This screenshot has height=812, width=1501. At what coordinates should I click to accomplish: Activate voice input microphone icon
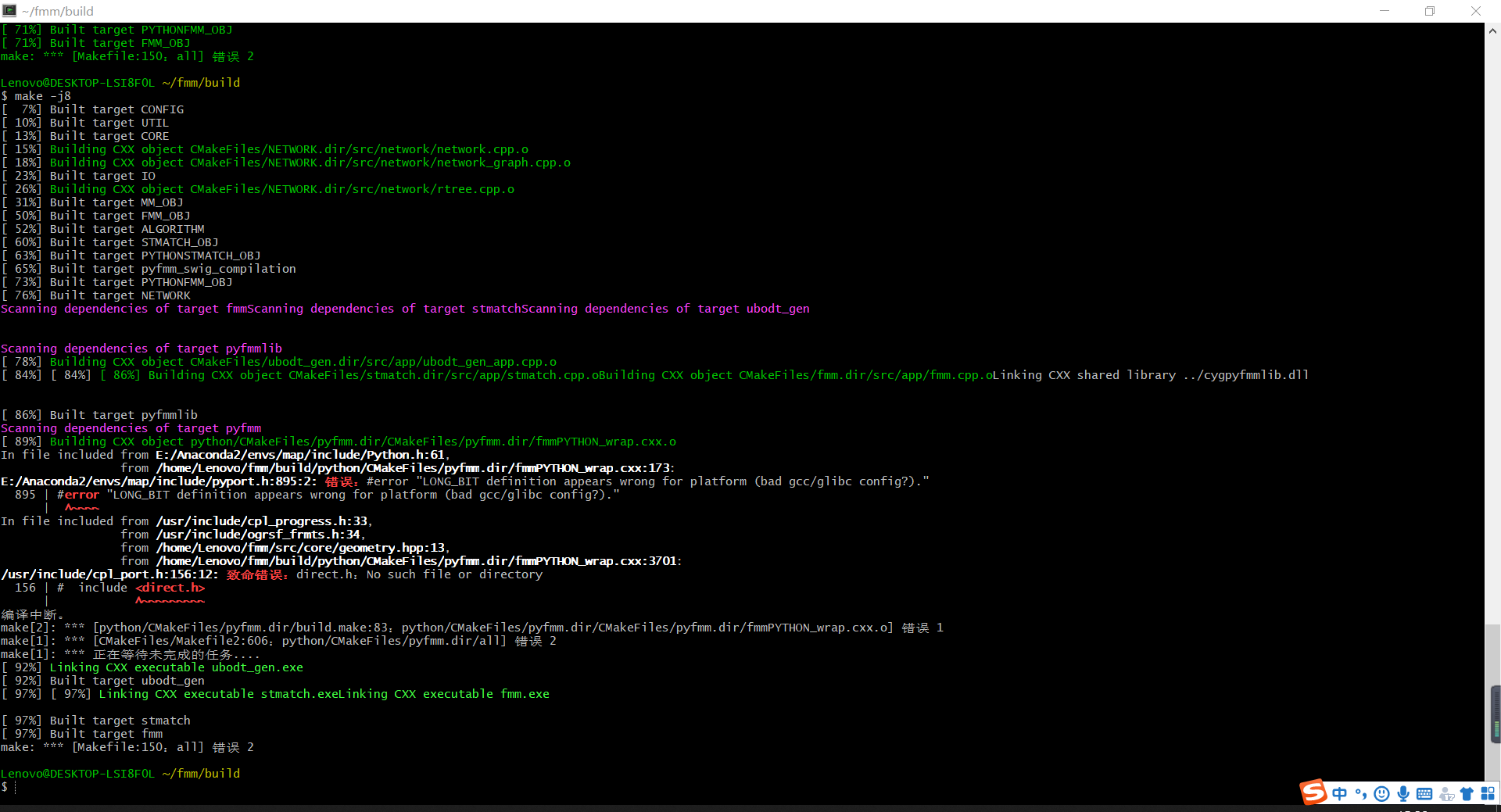(x=1403, y=793)
